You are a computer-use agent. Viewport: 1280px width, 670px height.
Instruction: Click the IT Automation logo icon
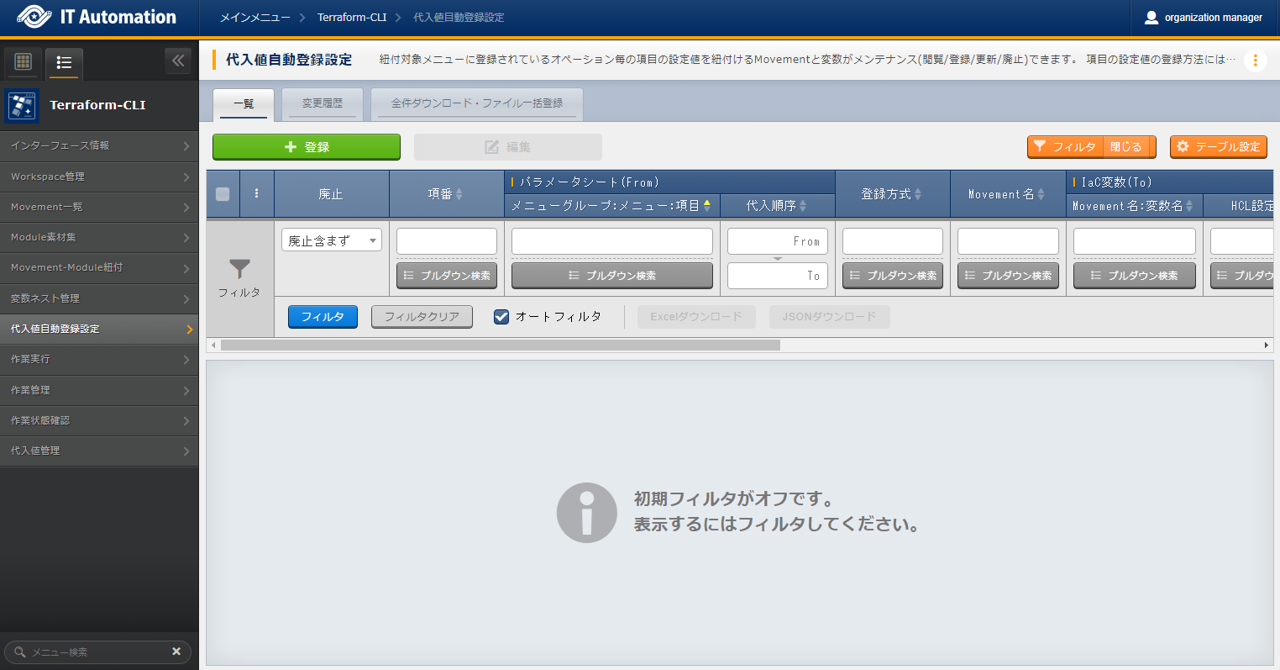click(34, 17)
